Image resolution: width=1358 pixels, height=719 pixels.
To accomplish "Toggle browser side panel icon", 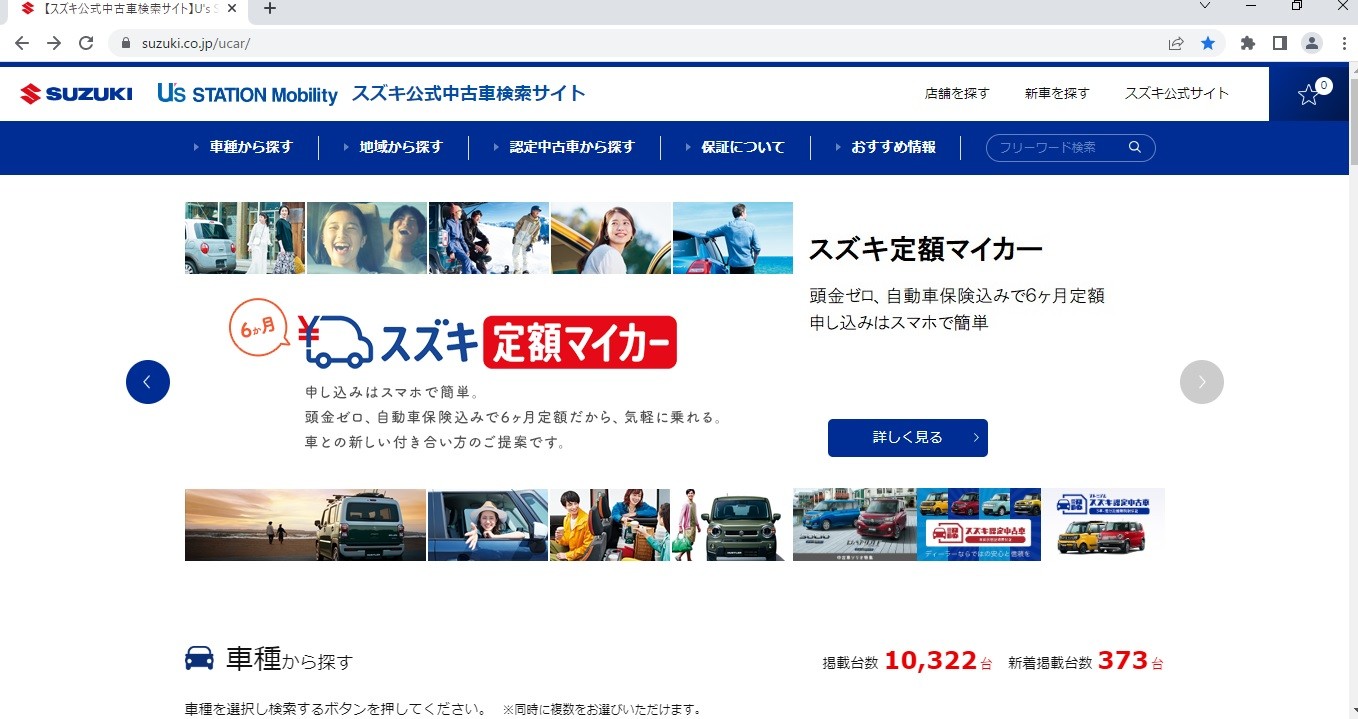I will tap(1279, 43).
